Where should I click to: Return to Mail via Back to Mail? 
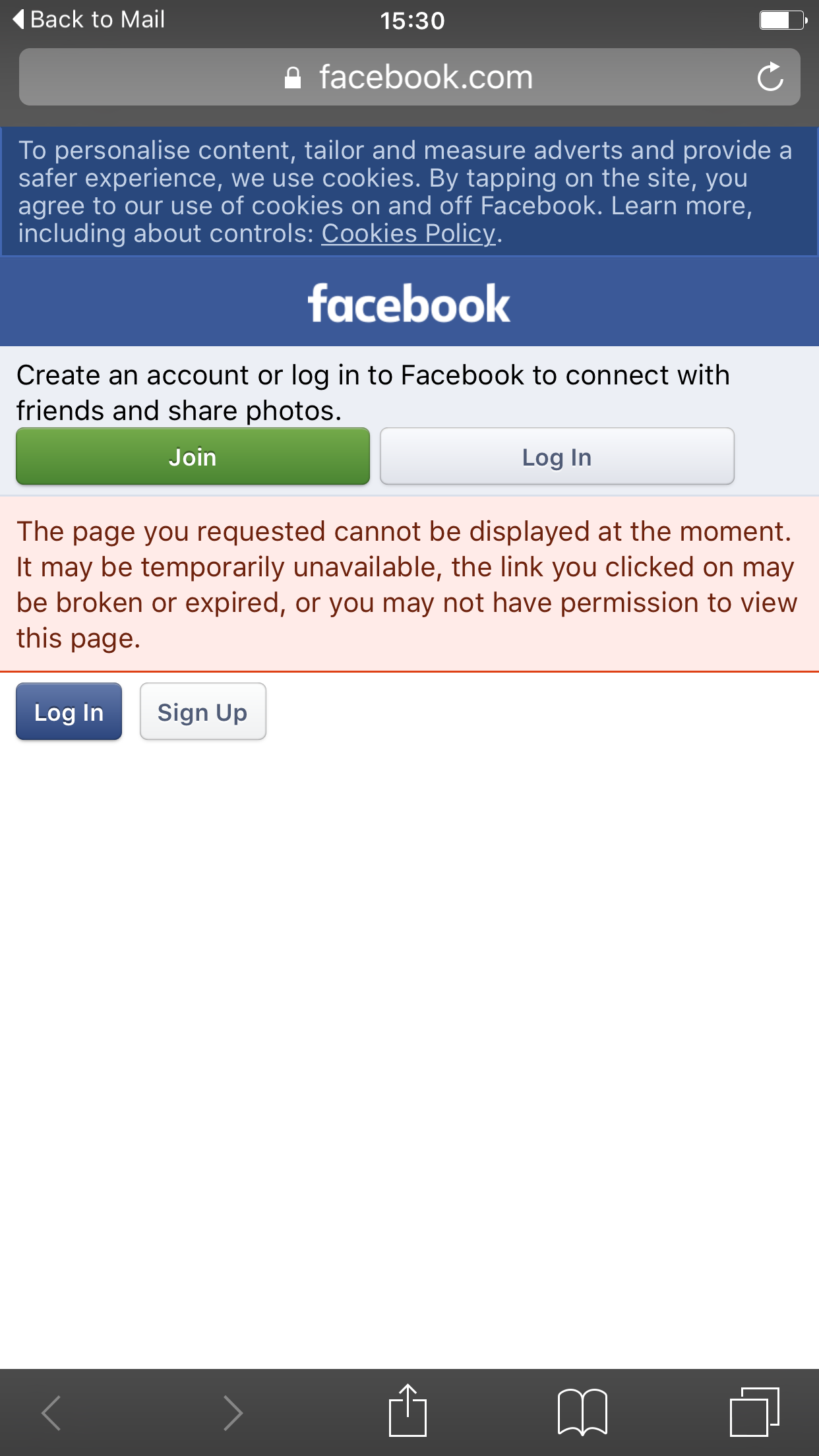[x=88, y=19]
